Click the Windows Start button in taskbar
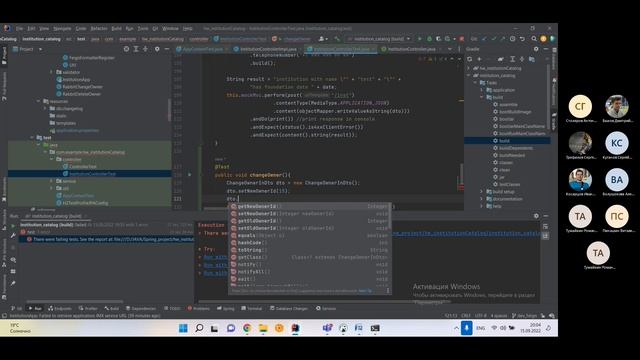Viewport: 640px width, 360px height. pos(183,328)
